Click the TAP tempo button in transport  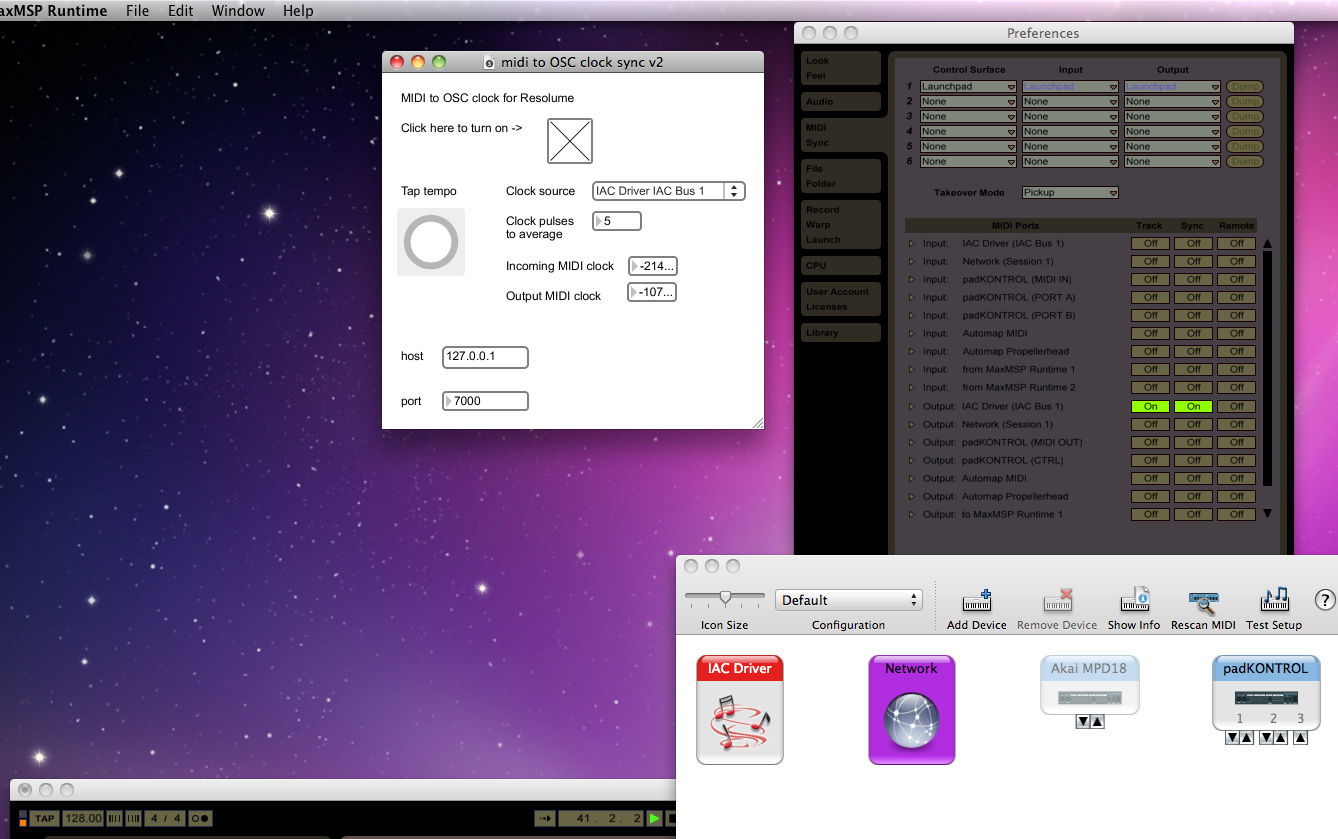pos(44,818)
